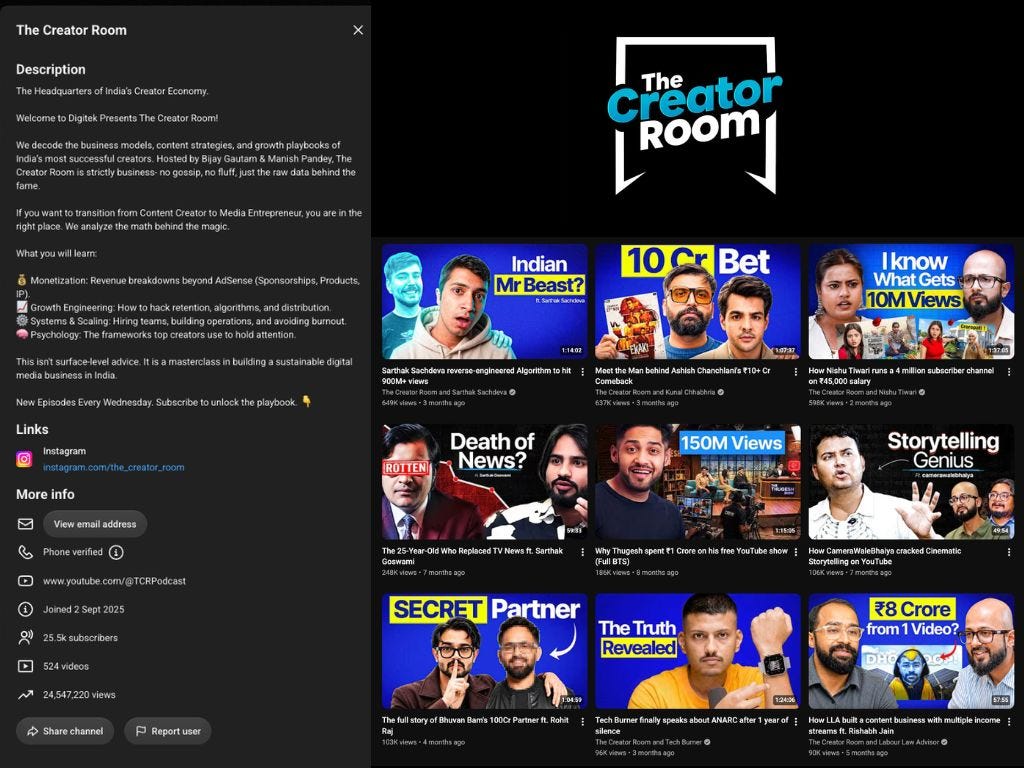Screen dimensions: 1024x768
Task: Click title How CameraWaleBhaiya cracked Cinematic Storytelling
Action: (x=885, y=556)
